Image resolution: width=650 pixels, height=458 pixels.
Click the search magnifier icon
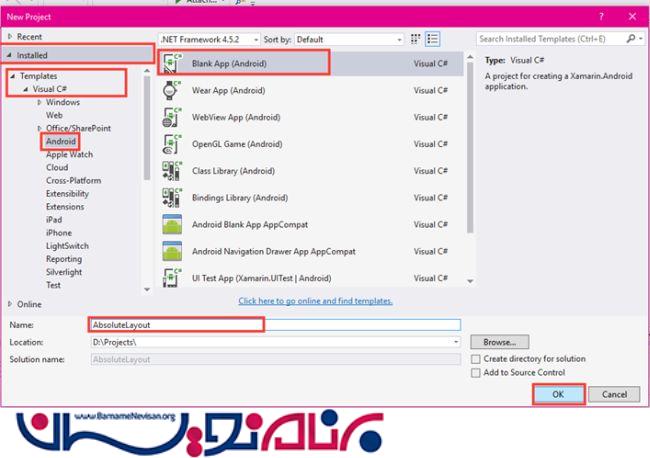click(631, 39)
